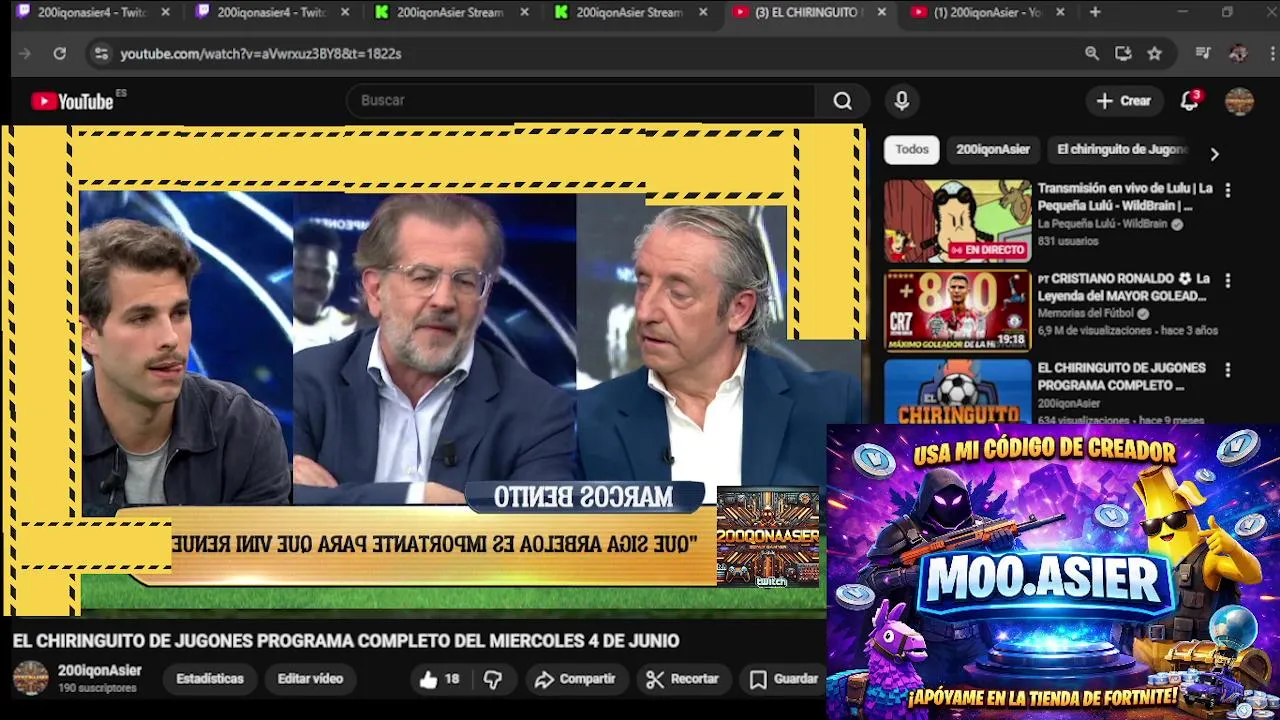
Task: Open a new browser tab with plus
Action: point(1095,12)
